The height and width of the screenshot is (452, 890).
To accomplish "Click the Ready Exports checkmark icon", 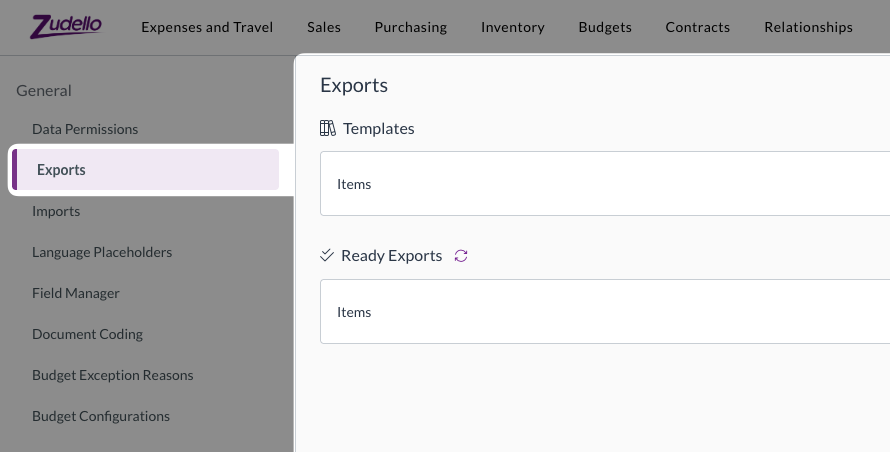I will 327,256.
